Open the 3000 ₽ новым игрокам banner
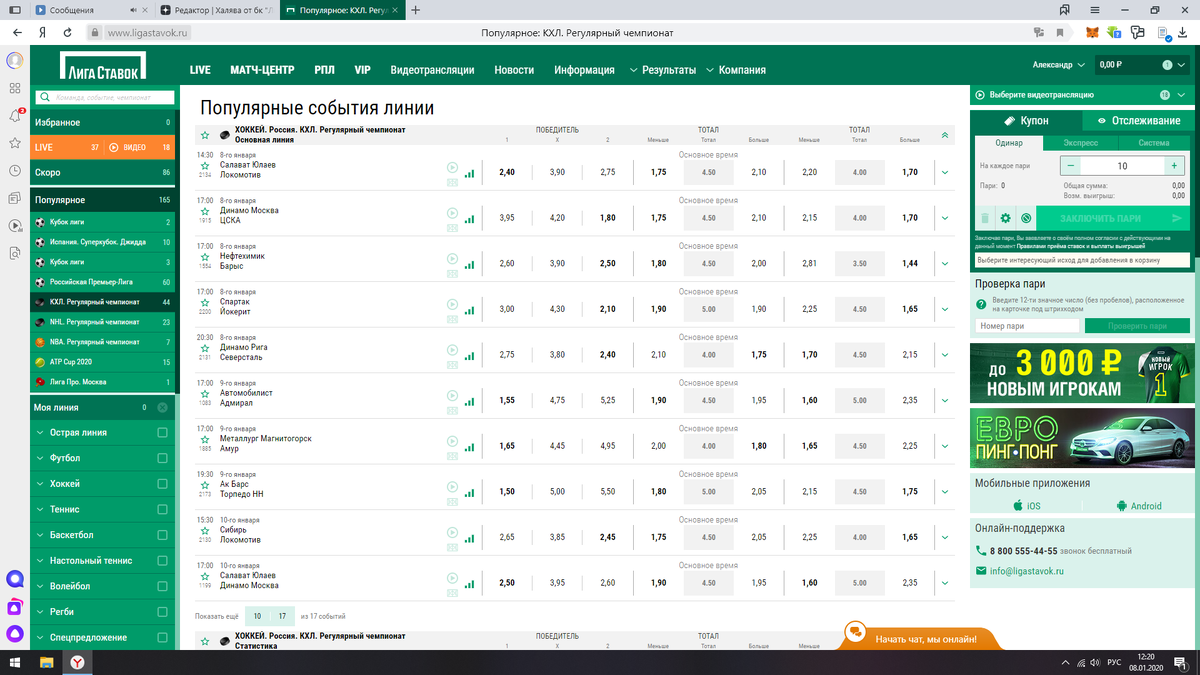The image size is (1200, 675). coord(1082,373)
